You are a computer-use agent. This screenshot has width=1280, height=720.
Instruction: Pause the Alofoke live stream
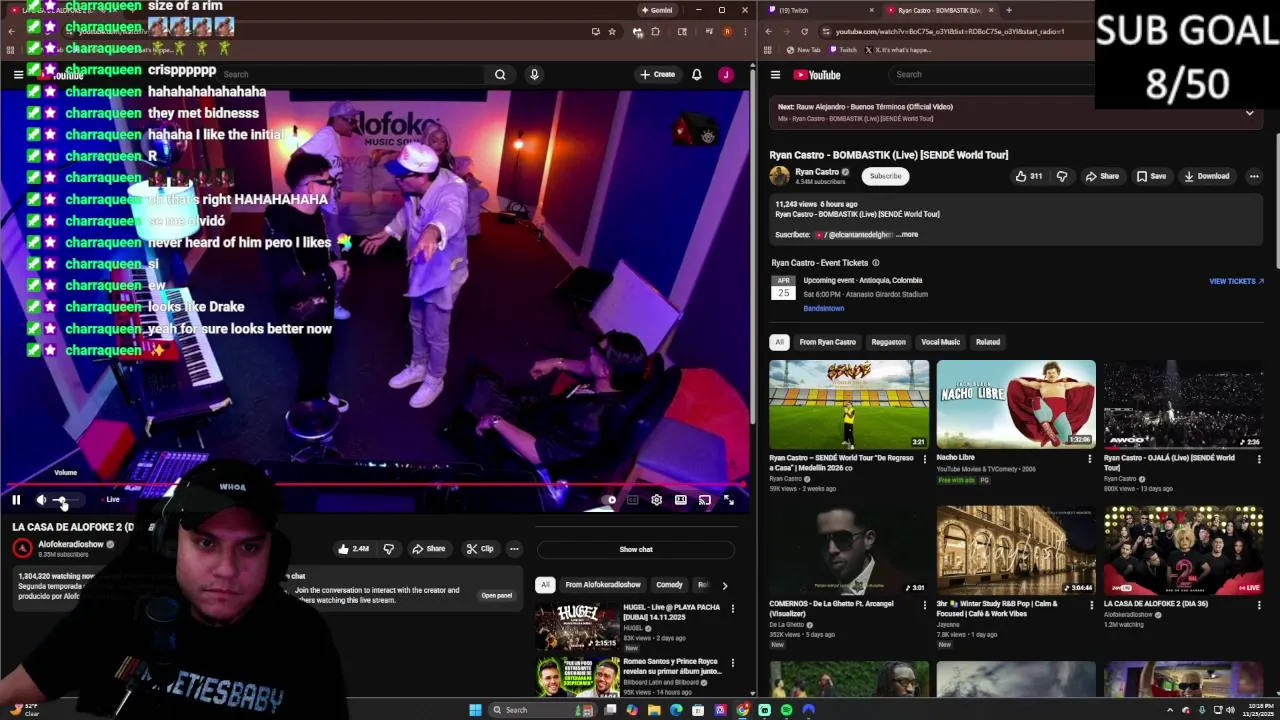click(x=16, y=500)
